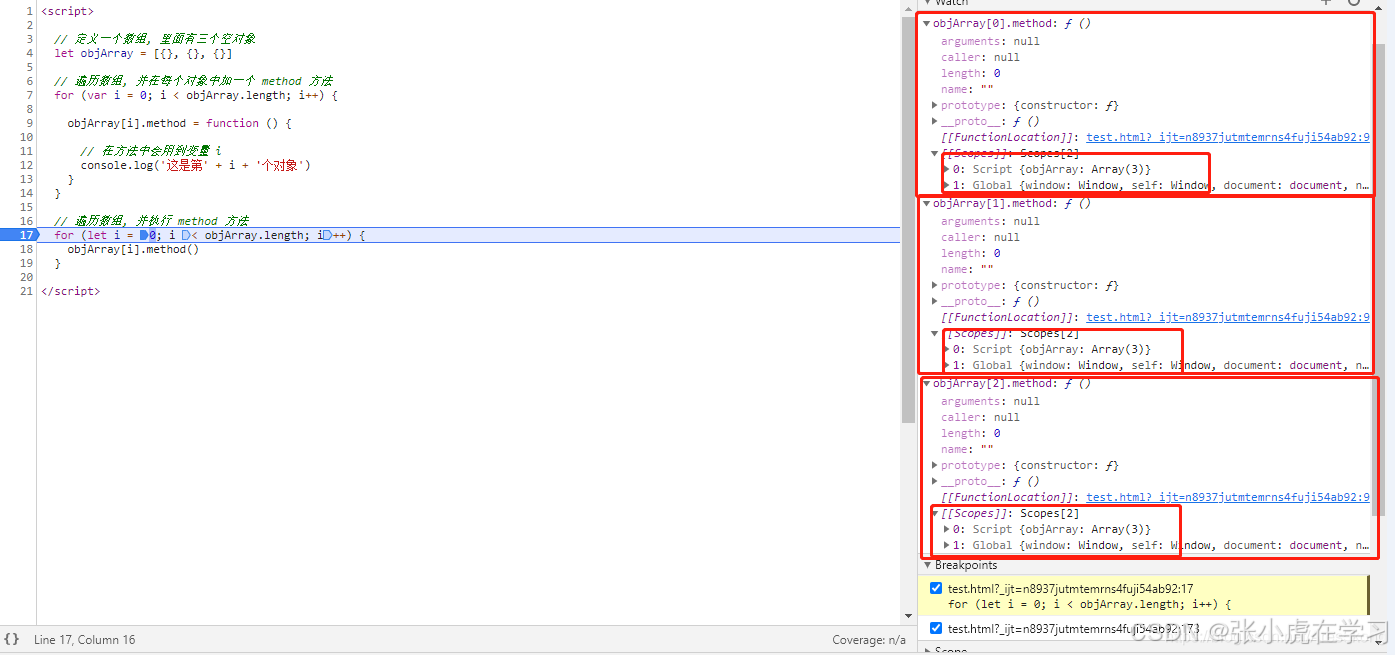
Task: Click breakpoint entry test.html:17 text
Action: tap(1072, 589)
